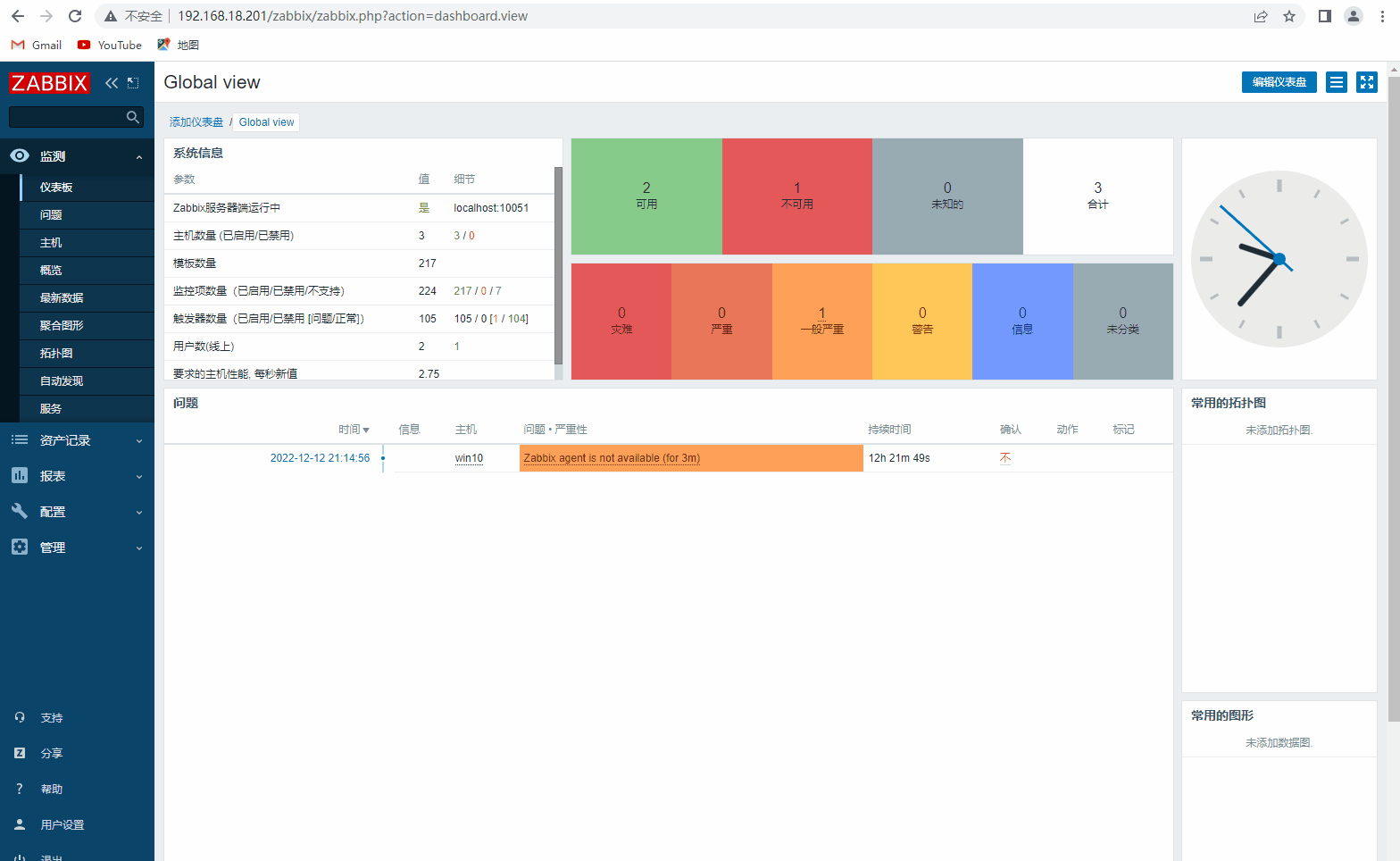Open the dashboard actions hamburger menu

click(x=1336, y=82)
